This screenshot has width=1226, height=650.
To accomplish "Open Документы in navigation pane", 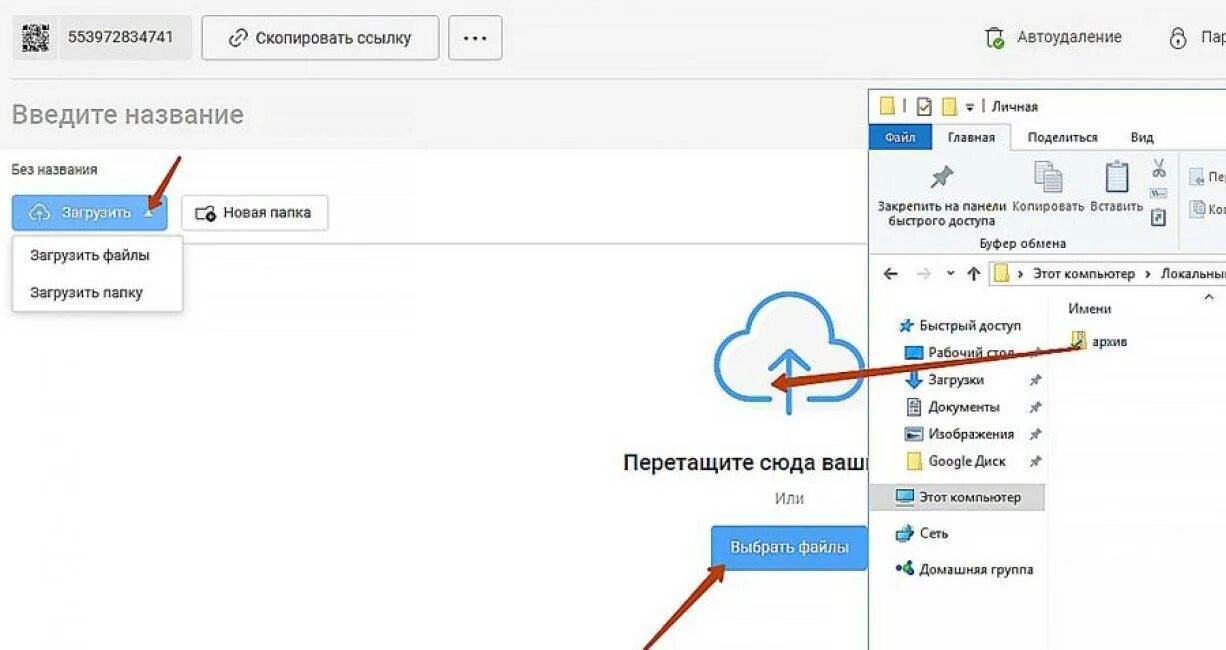I will click(952, 407).
